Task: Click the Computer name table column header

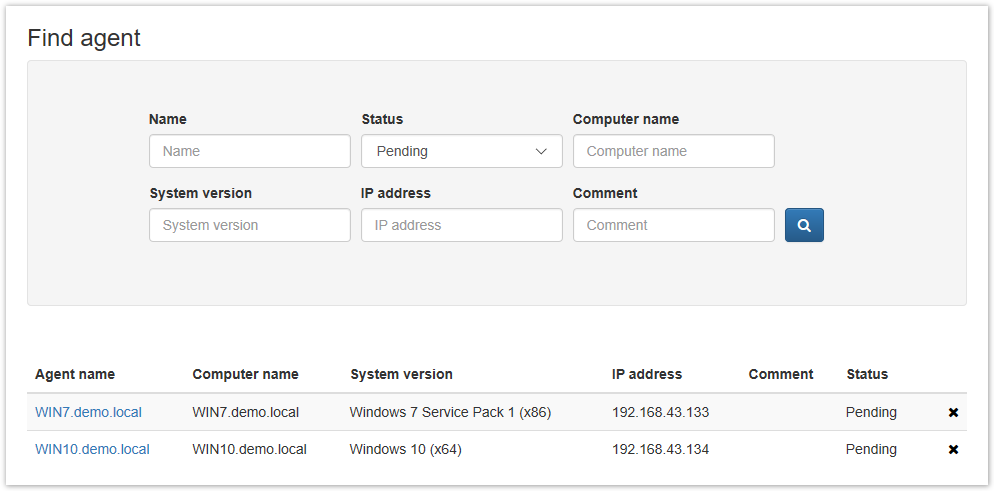Action: (245, 374)
